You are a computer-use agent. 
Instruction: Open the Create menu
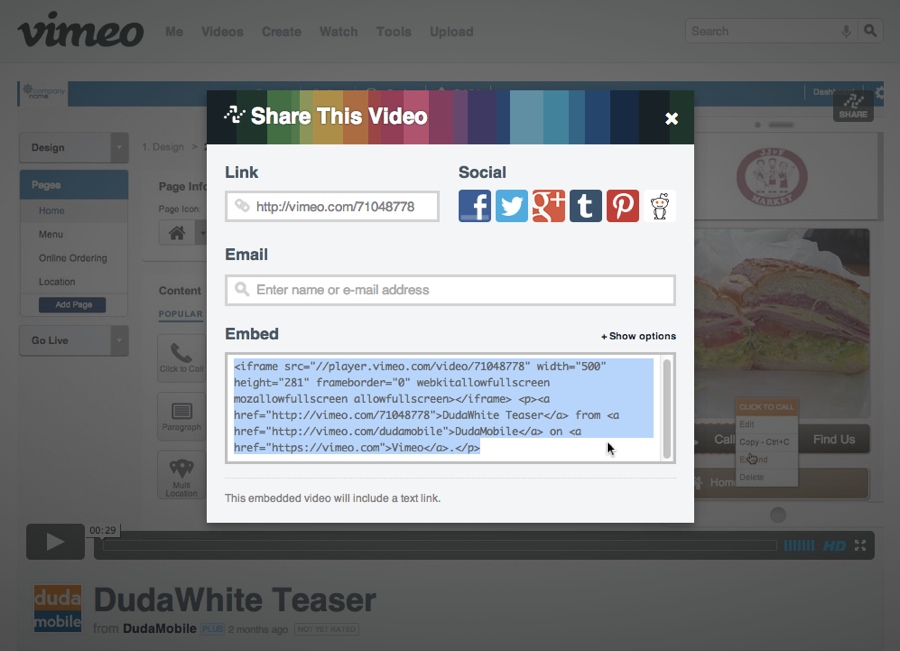[281, 32]
